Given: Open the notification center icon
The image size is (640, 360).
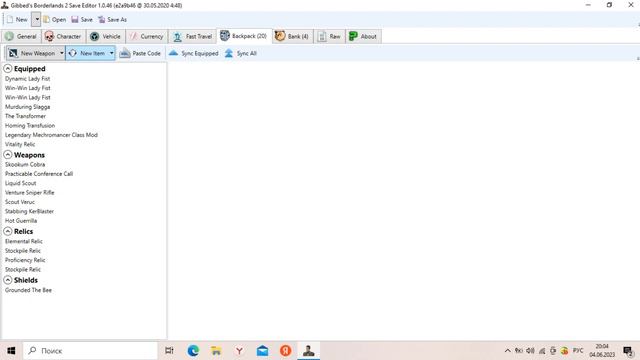Looking at the screenshot, I should pyautogui.click(x=628, y=351).
